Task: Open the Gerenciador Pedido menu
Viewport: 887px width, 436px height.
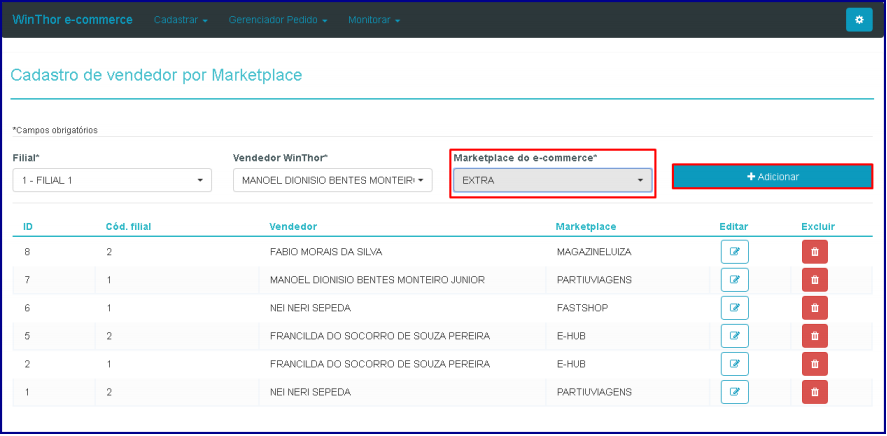Action: (278, 20)
